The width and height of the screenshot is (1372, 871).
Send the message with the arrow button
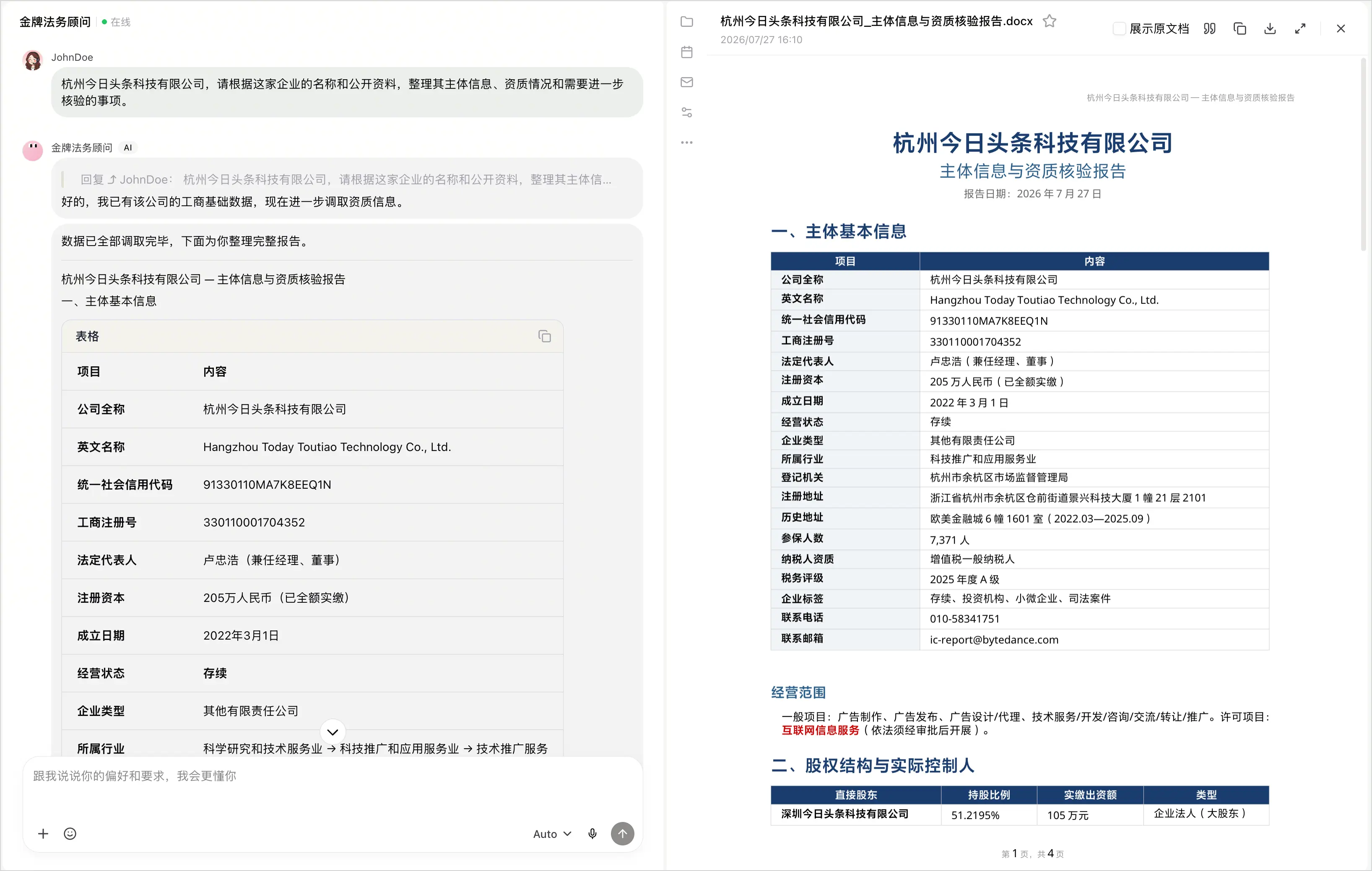click(x=622, y=833)
